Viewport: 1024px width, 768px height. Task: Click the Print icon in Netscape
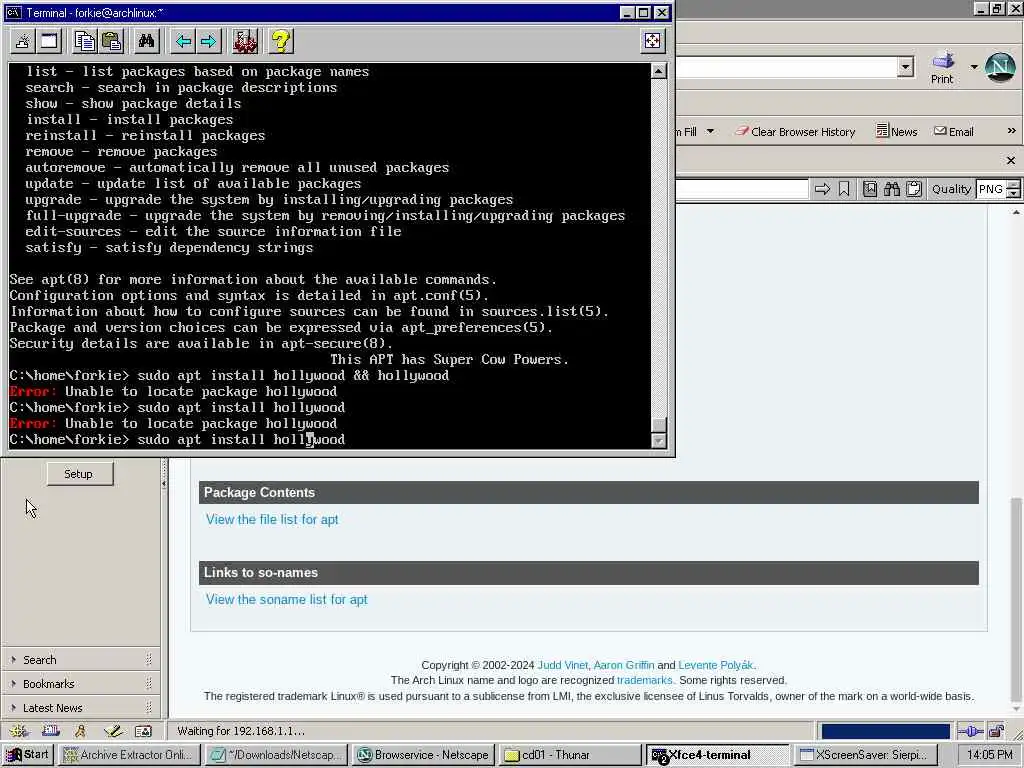point(942,67)
